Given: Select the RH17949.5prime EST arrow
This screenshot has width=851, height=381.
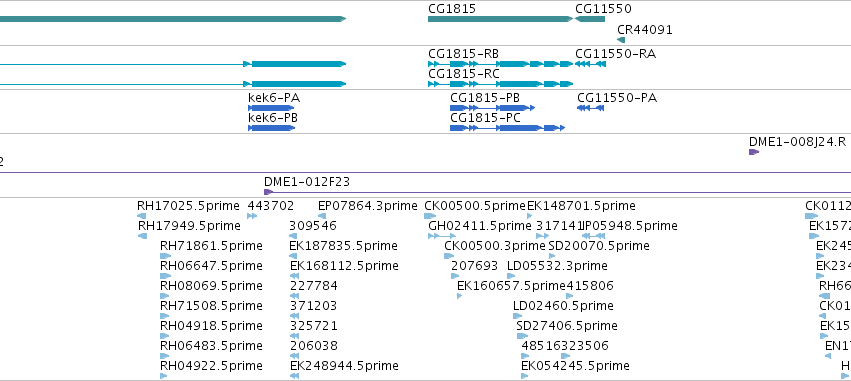Looking at the screenshot, I should (x=143, y=236).
